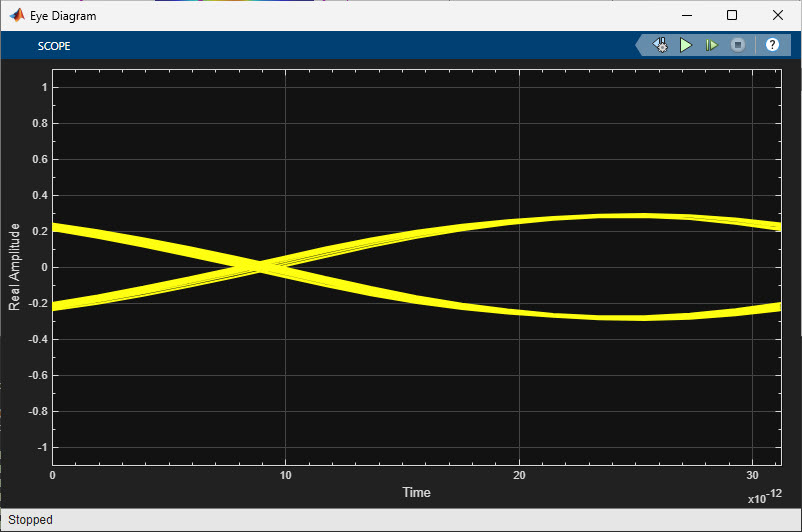Click the Stopped status text
This screenshot has width=802, height=532.
click(x=31, y=520)
